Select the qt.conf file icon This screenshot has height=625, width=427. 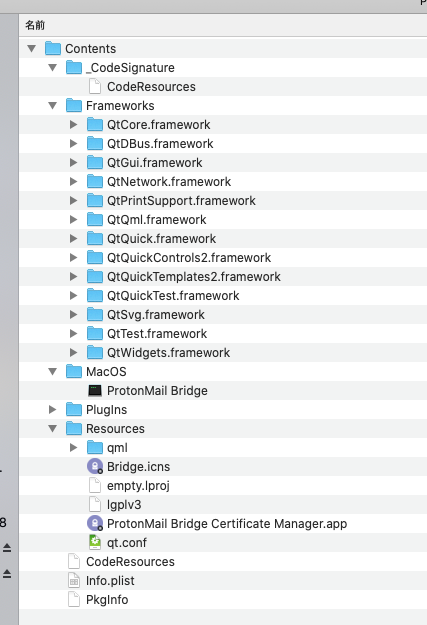pyautogui.click(x=95, y=542)
